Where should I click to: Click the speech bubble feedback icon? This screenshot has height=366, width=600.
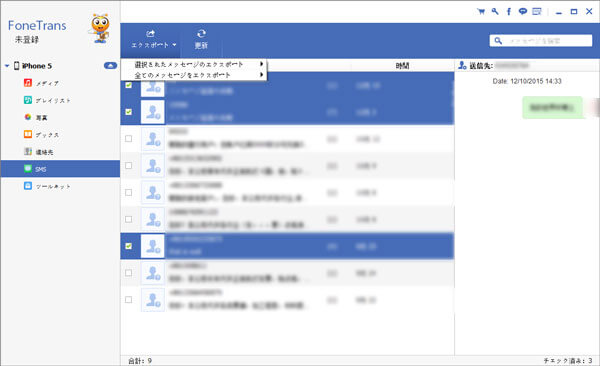pyautogui.click(x=523, y=11)
